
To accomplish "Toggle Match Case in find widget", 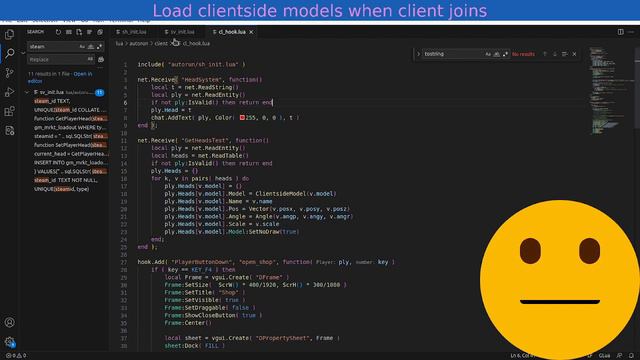I will point(488,54).
